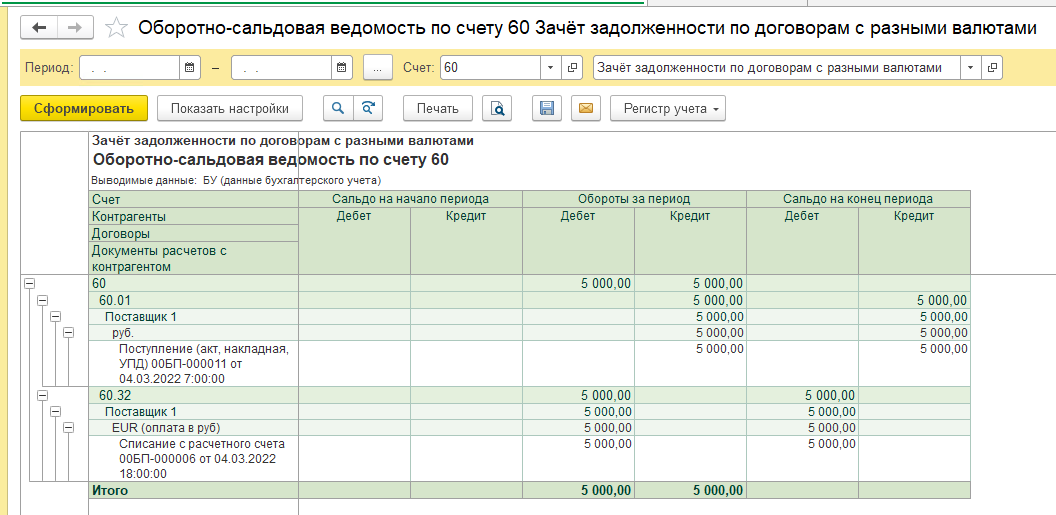1056x515 pixels.
Task: Click Сальдо на начало периода header
Action: coord(410,199)
